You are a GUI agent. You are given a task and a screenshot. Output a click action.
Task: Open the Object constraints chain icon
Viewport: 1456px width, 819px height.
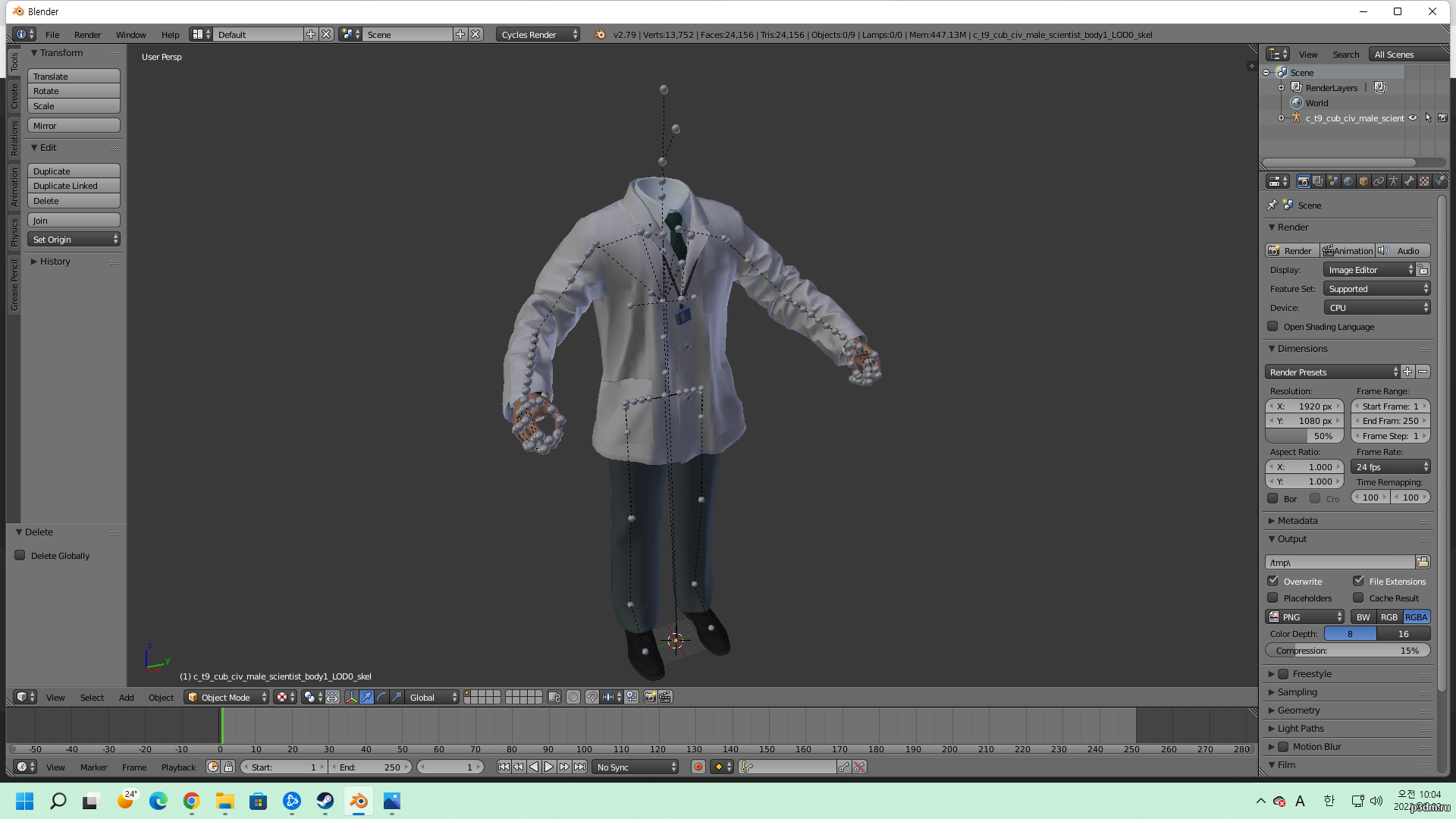tap(1379, 181)
